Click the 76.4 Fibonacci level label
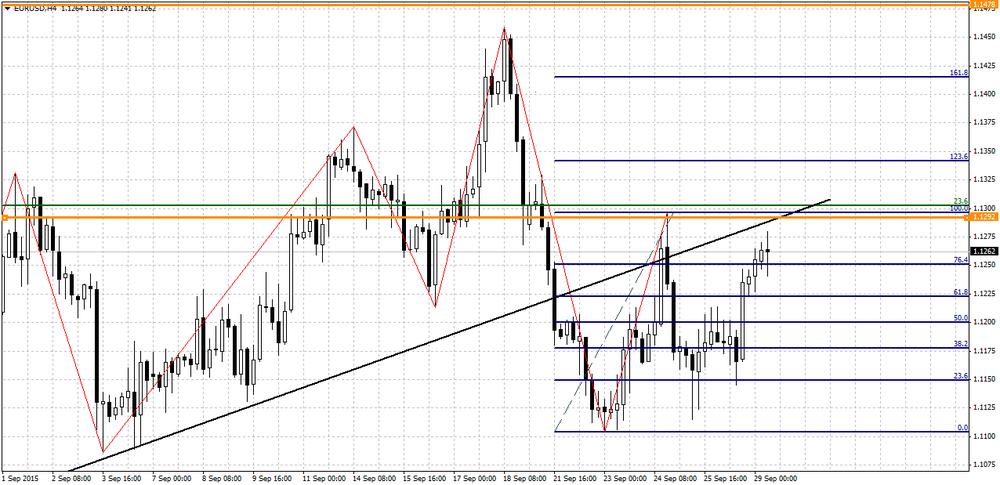Image resolution: width=1000 pixels, height=485 pixels. coord(961,260)
